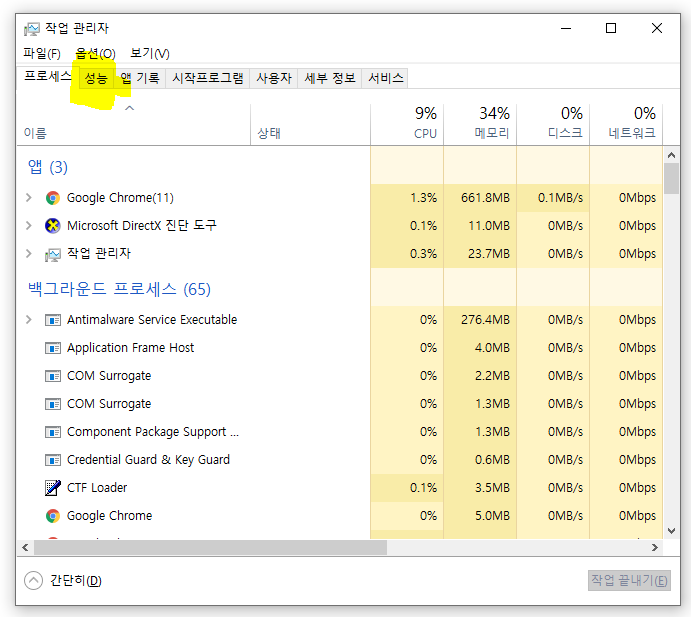The width and height of the screenshot is (691, 617).
Task: Click the vertical scrollbar down arrow
Action: (x=672, y=531)
